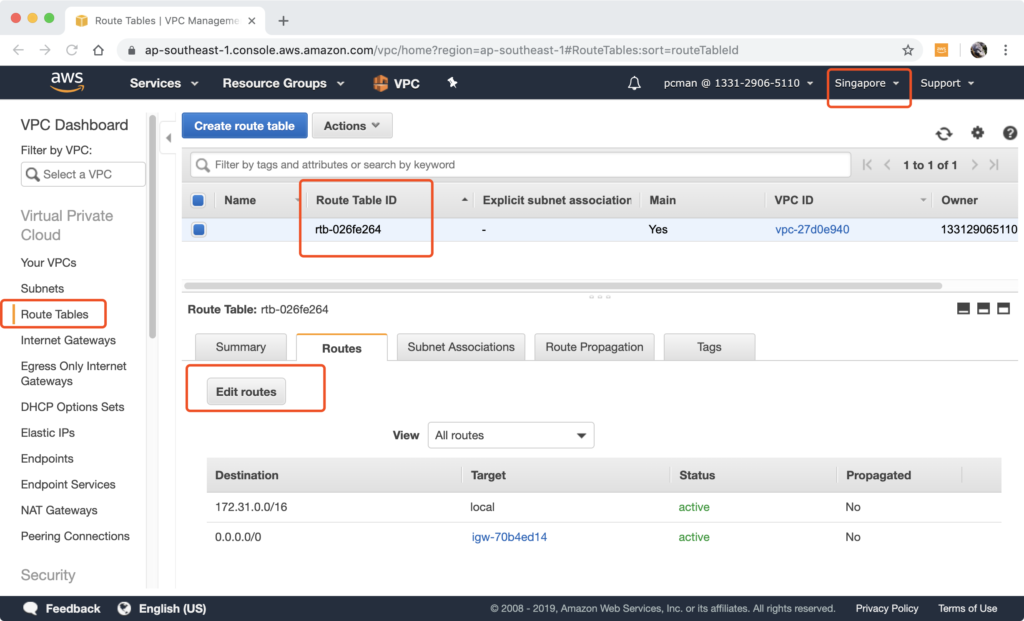Toggle the select-all checkbox in table header
This screenshot has width=1024, height=621.
tap(199, 200)
